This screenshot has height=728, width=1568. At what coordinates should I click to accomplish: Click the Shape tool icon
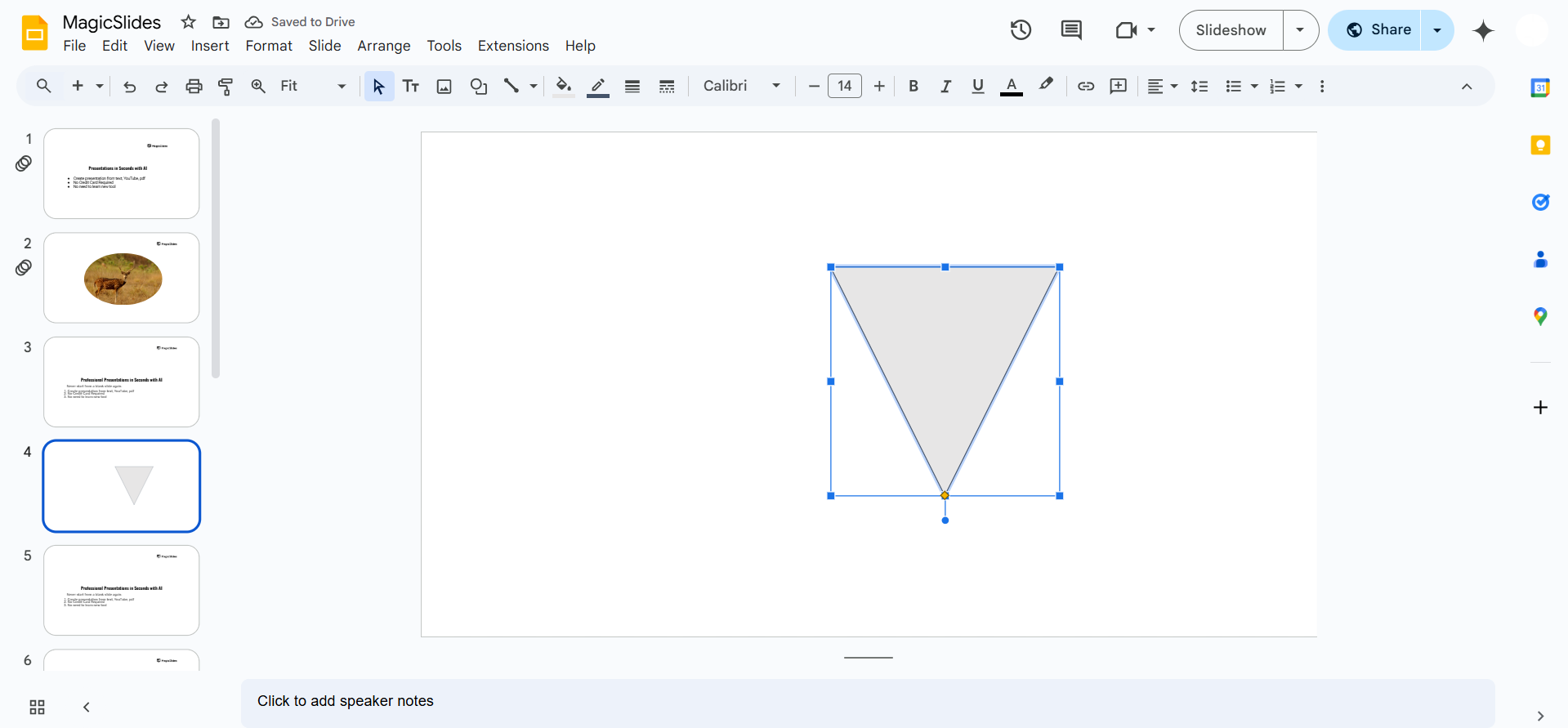click(x=478, y=86)
